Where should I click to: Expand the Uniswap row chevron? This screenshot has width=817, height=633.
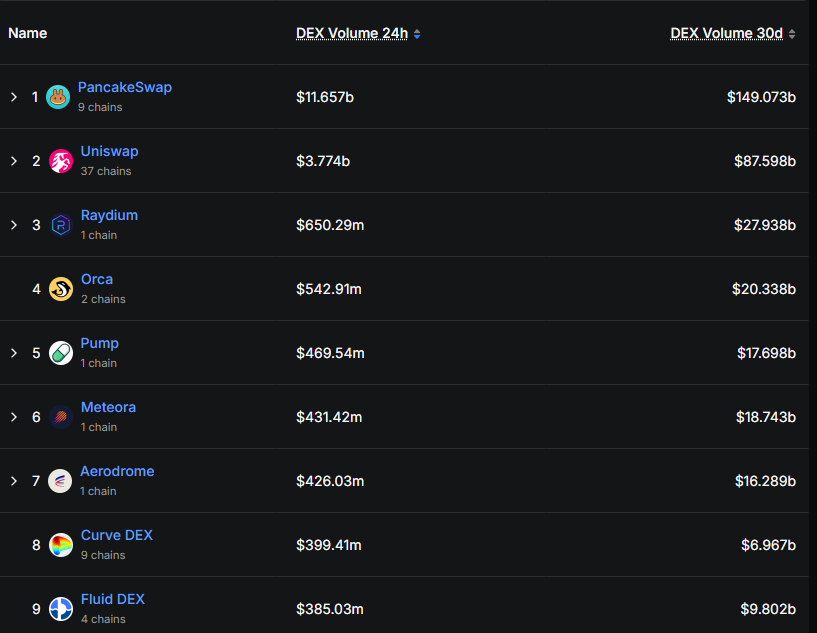tap(14, 161)
